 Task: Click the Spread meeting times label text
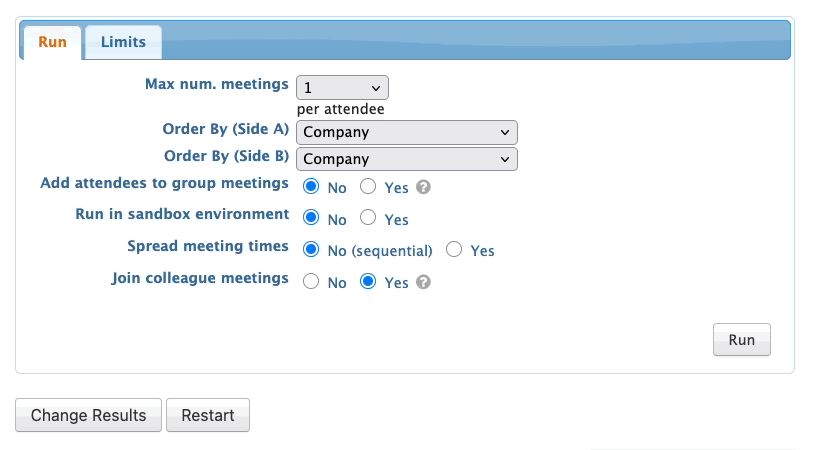(208, 246)
